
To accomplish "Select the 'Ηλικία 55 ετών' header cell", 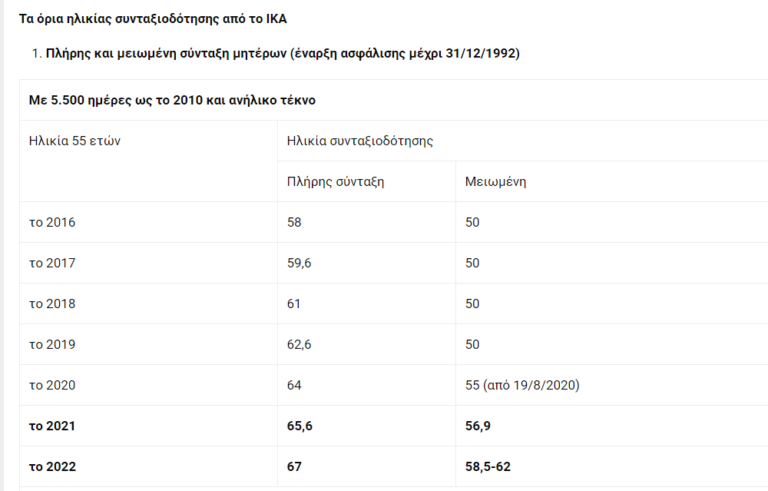I will pyautogui.click(x=75, y=141).
